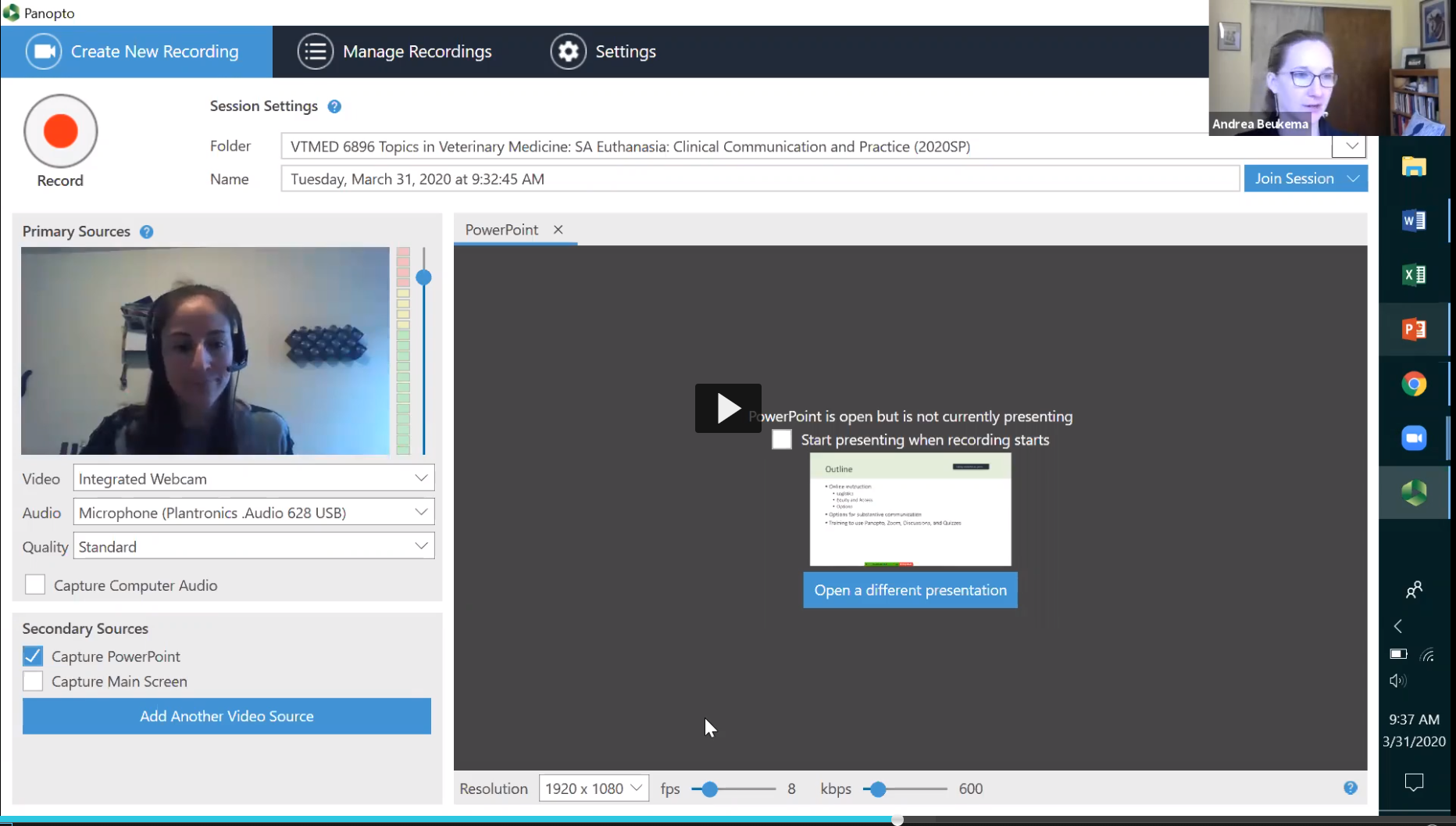1456x826 pixels.
Task: Open Excel from the taskbar
Action: click(1414, 275)
